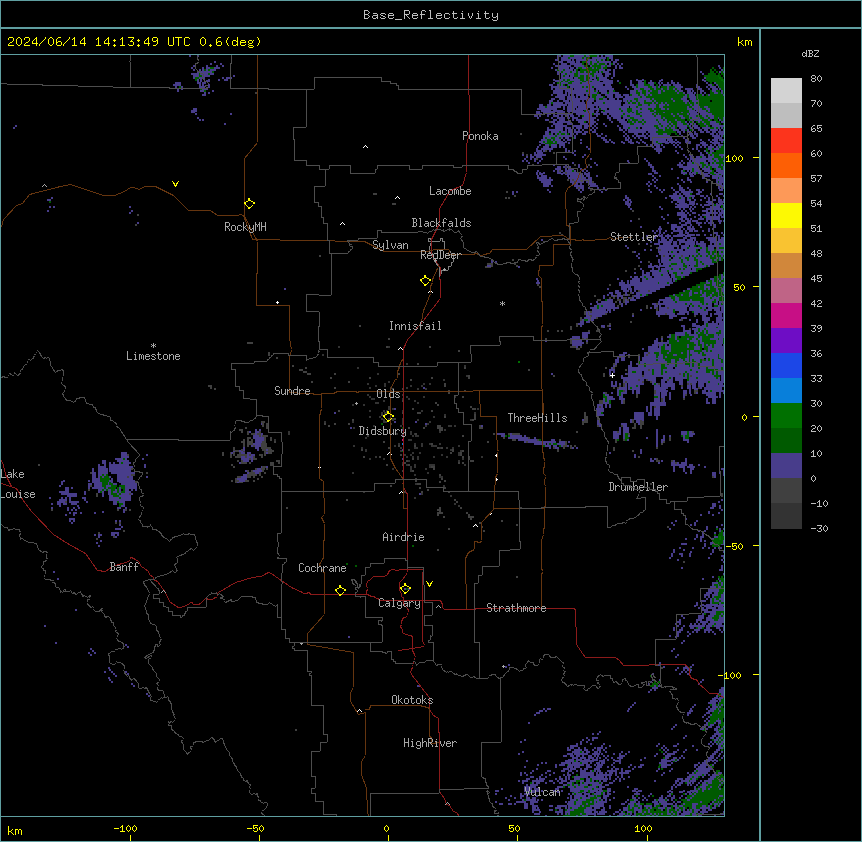Image resolution: width=862 pixels, height=842 pixels.
Task: Choose the blue 36-33 dBZ legend swatch
Action: pos(786,365)
